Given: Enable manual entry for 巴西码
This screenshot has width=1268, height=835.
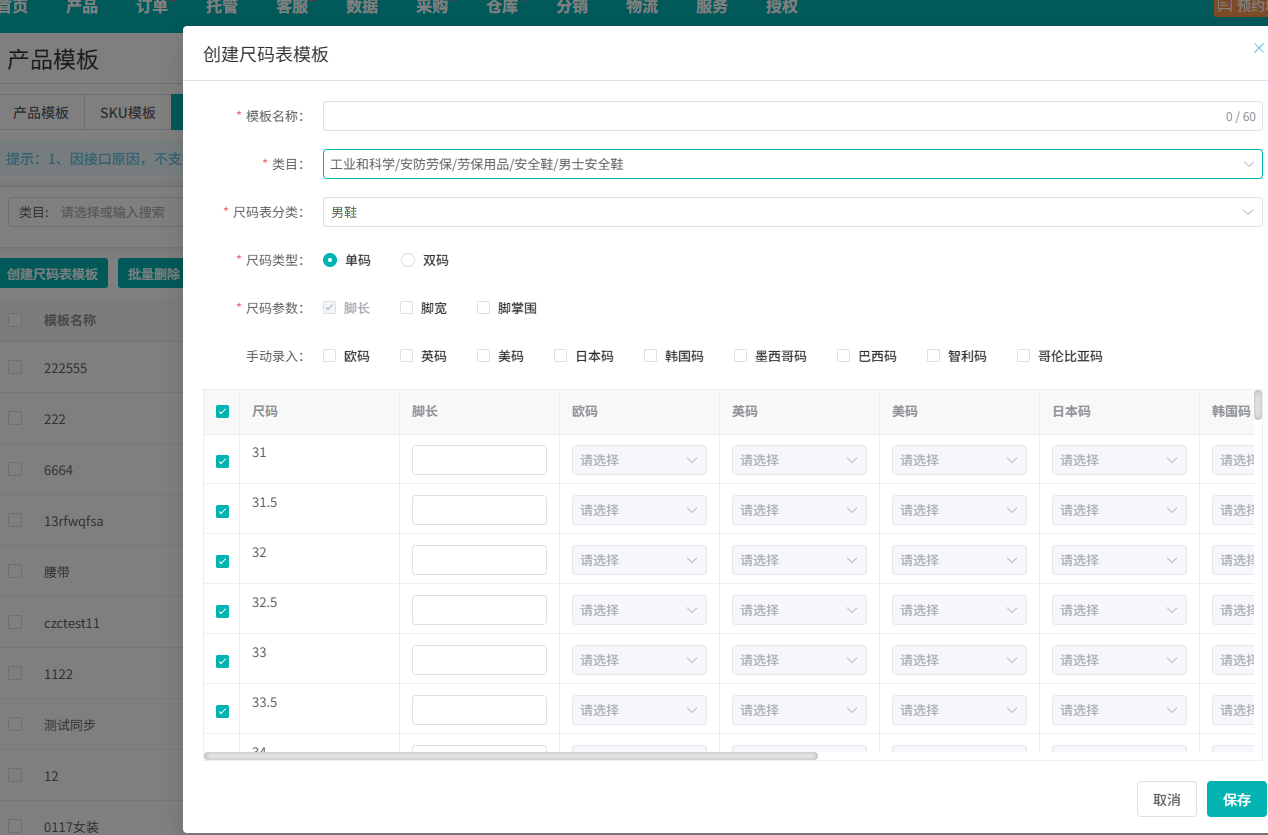Looking at the screenshot, I should (844, 356).
